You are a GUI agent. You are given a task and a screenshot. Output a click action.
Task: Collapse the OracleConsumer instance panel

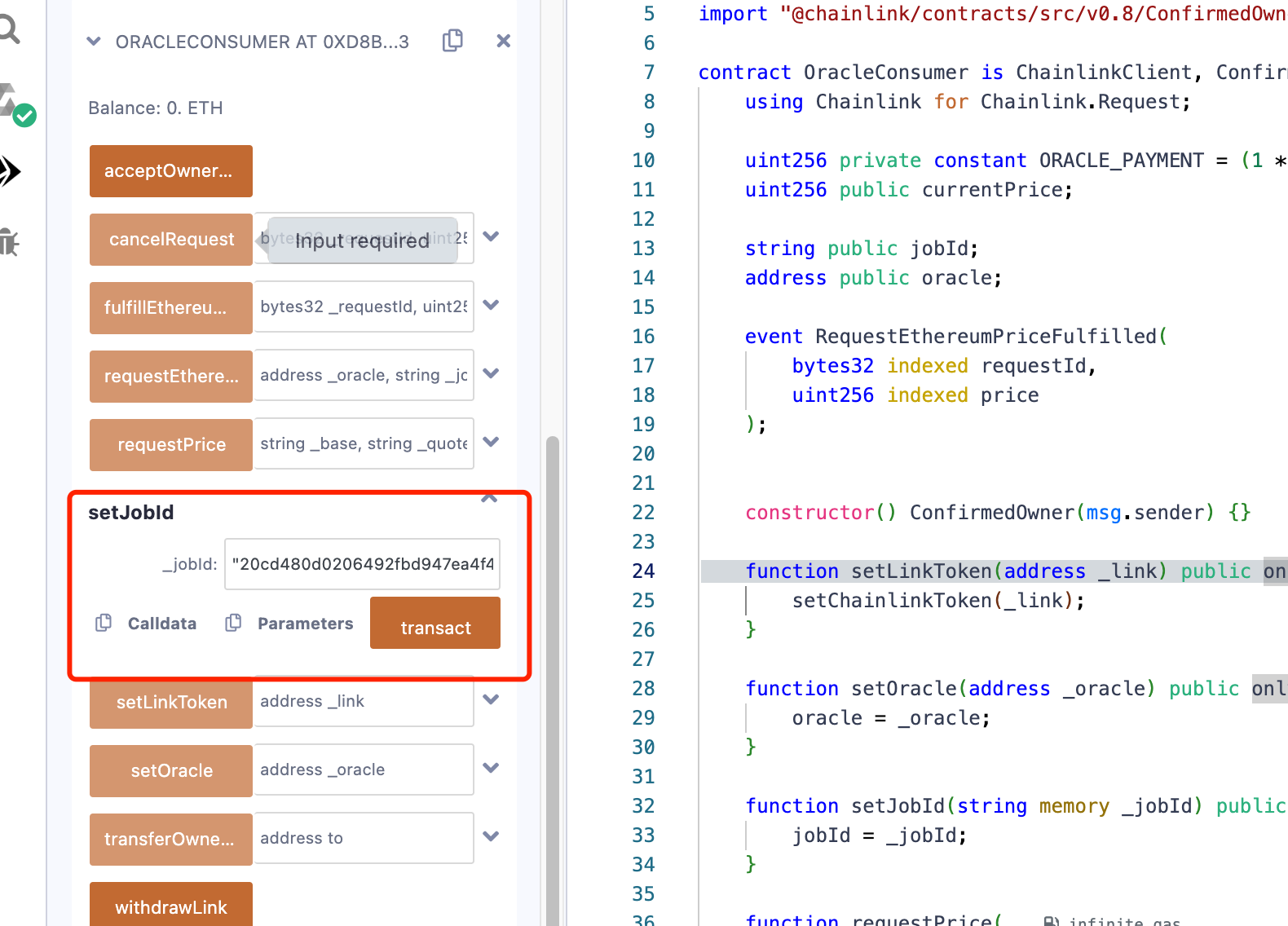(x=94, y=42)
